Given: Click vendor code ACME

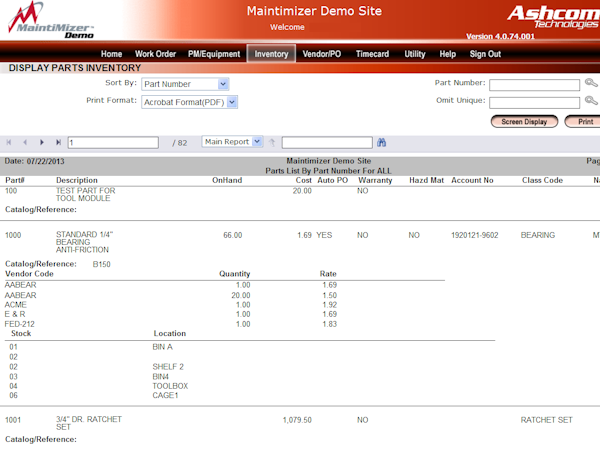Looking at the screenshot, I should (x=16, y=305).
